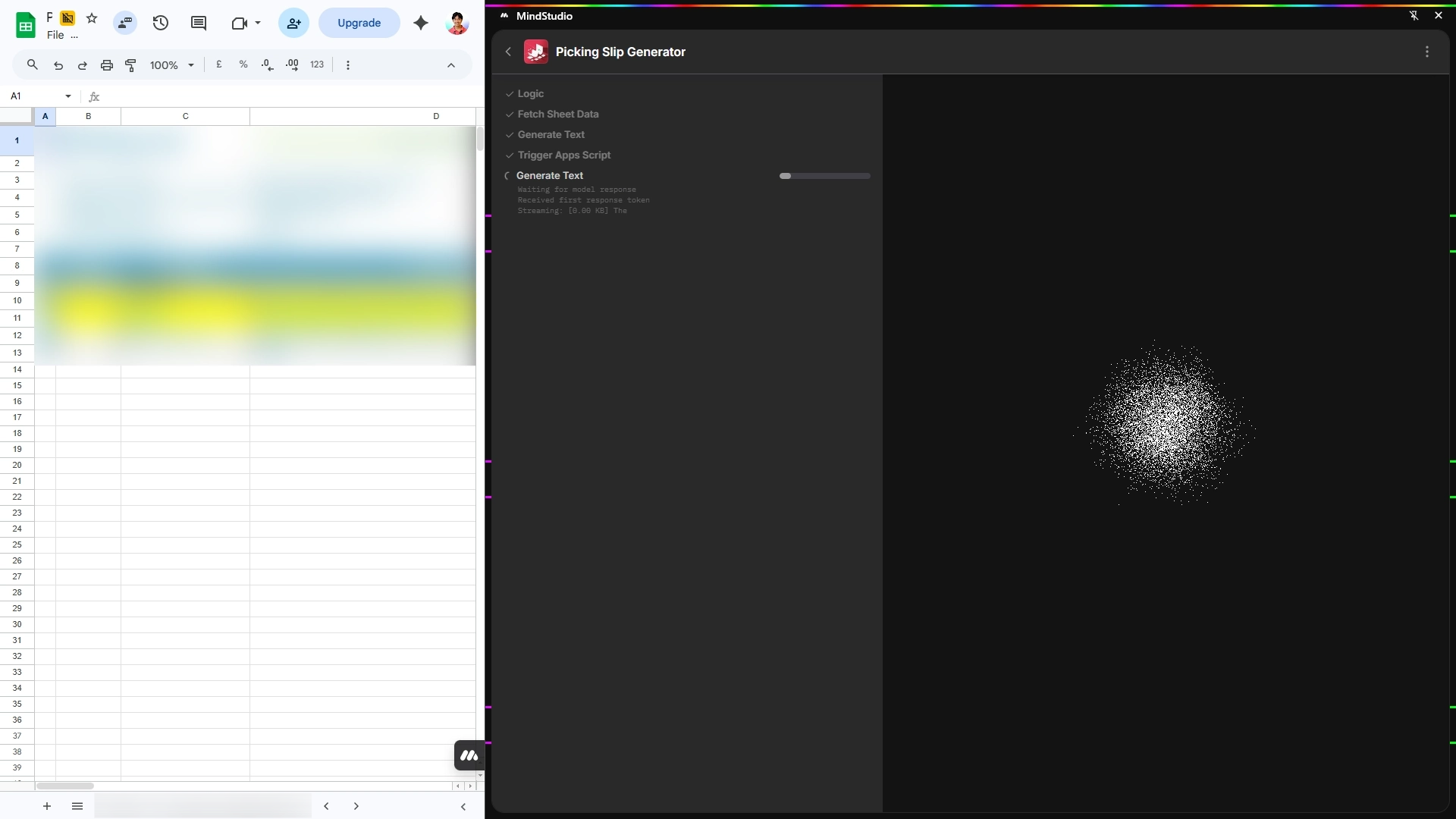Image resolution: width=1456 pixels, height=819 pixels.
Task: Expand the Meet call dropdown arrow
Action: pyautogui.click(x=258, y=23)
